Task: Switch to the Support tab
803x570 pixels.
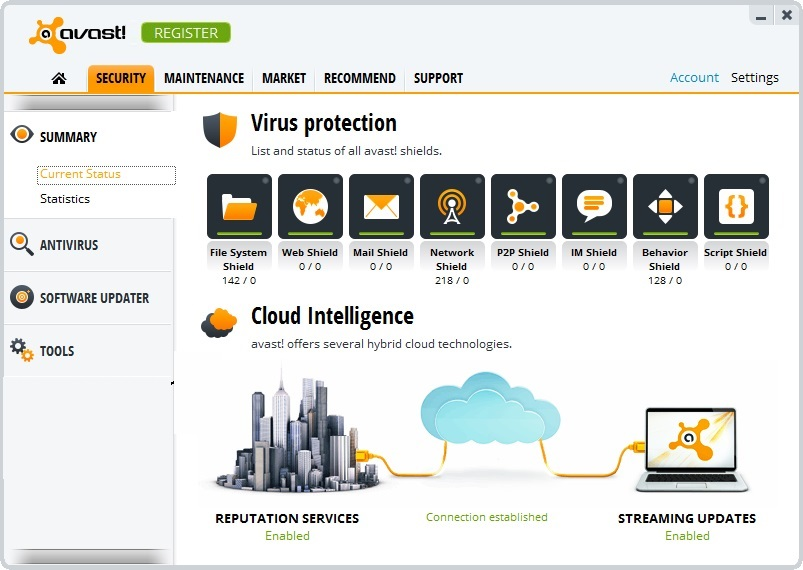Action: coord(438,78)
